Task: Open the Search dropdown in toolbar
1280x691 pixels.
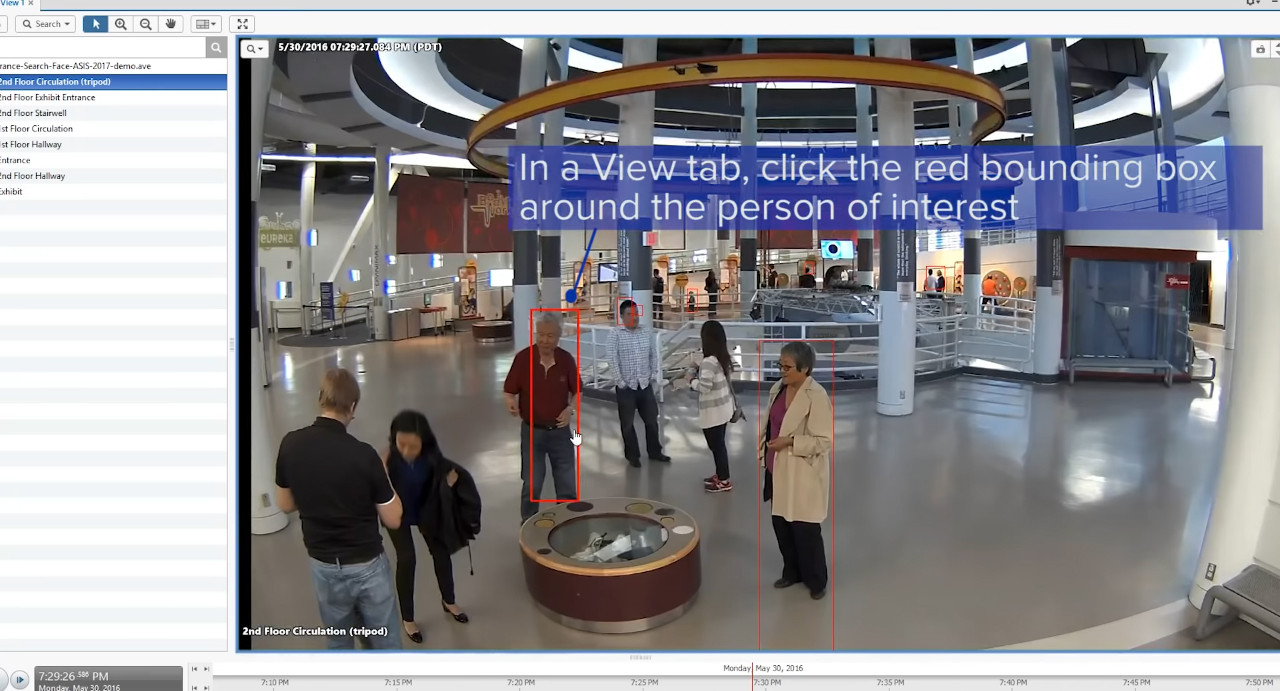Action: click(x=45, y=24)
